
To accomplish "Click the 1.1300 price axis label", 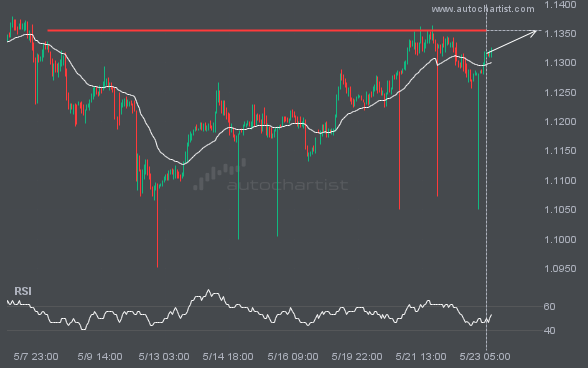I will (560, 63).
